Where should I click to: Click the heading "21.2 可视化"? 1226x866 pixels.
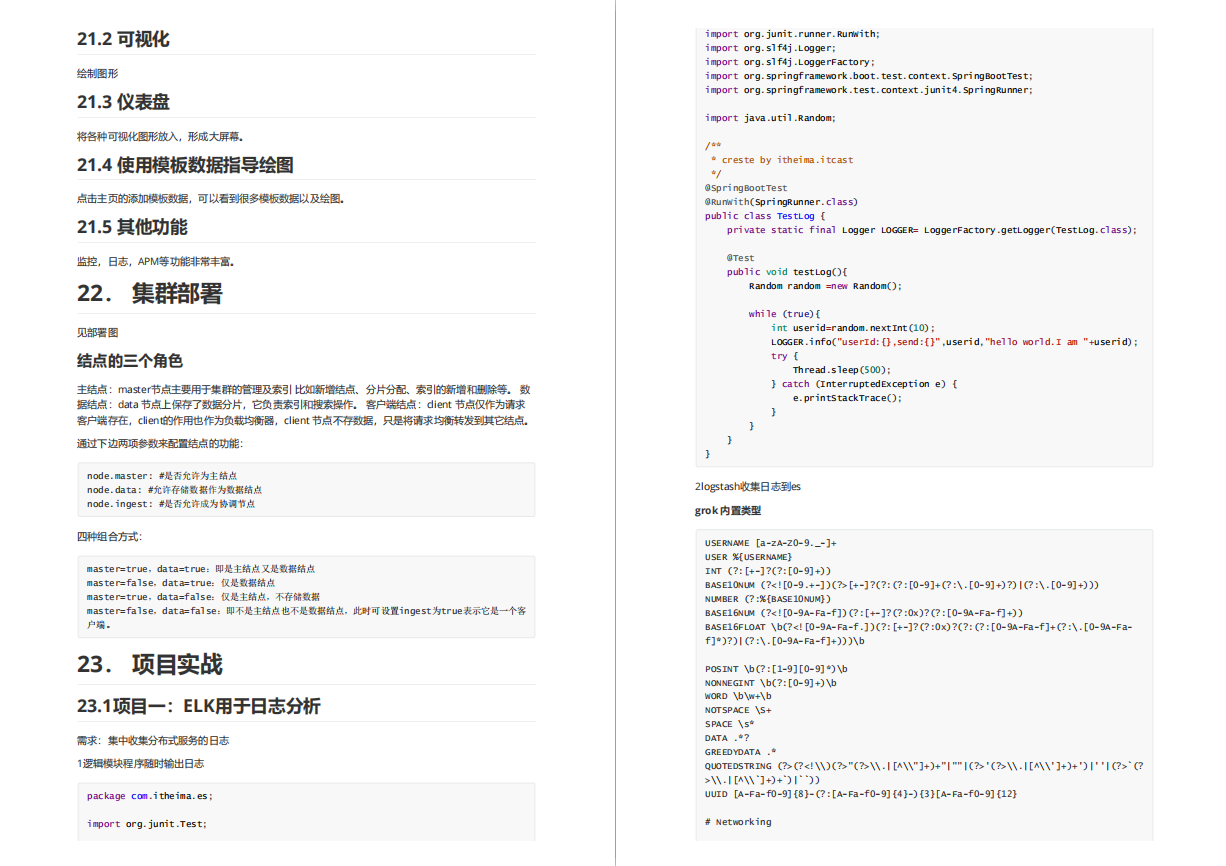pos(123,39)
